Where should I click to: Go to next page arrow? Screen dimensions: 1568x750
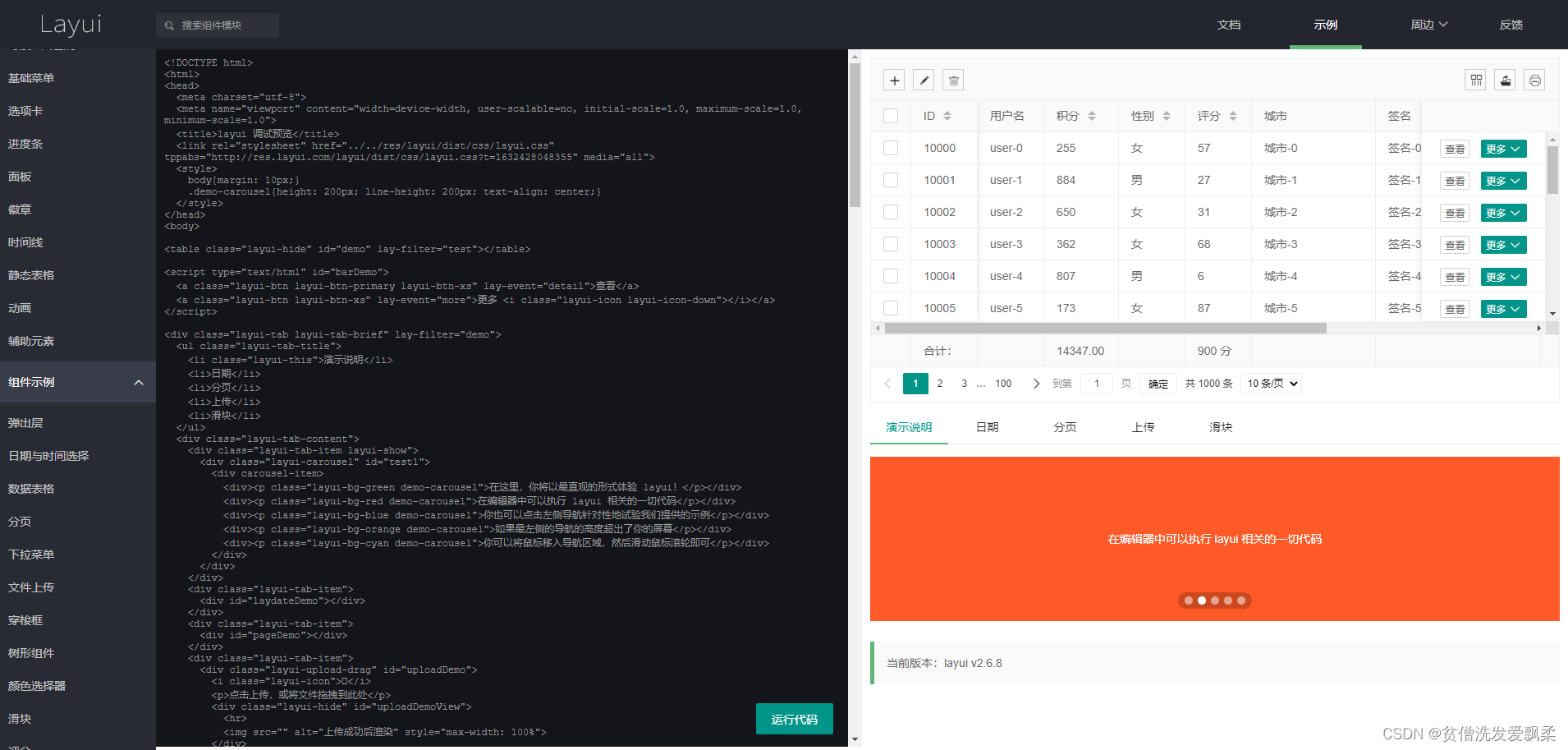[x=1036, y=384]
